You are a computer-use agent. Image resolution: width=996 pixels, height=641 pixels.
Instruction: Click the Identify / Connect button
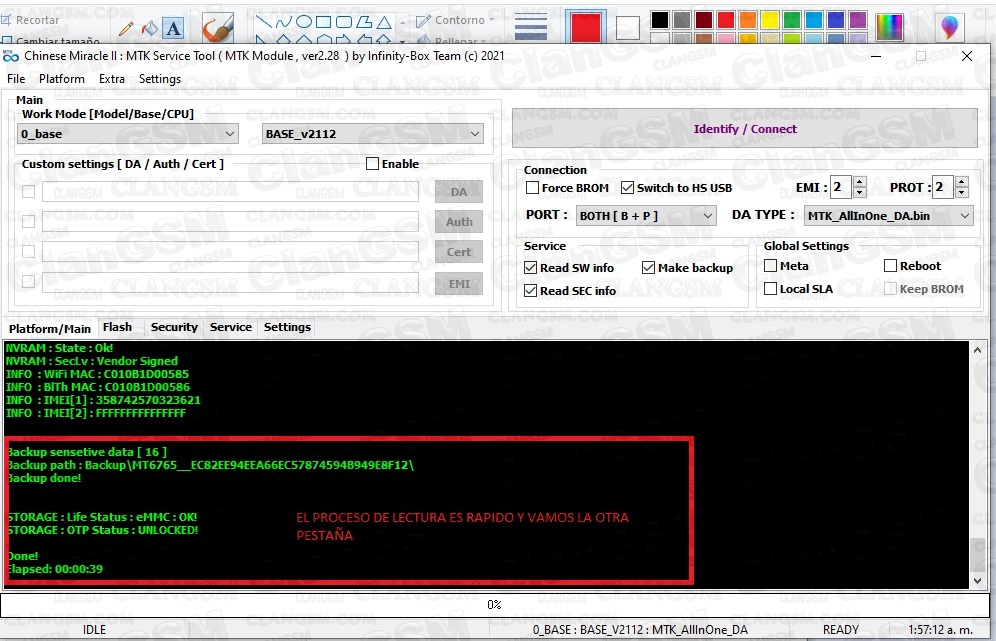point(744,128)
